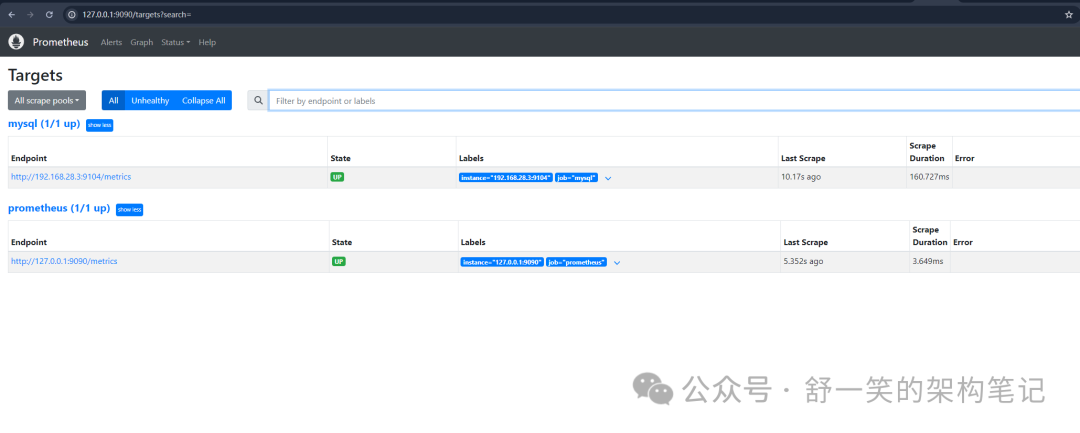Click the 160.727ms scrape duration value

pyautogui.click(x=929, y=177)
